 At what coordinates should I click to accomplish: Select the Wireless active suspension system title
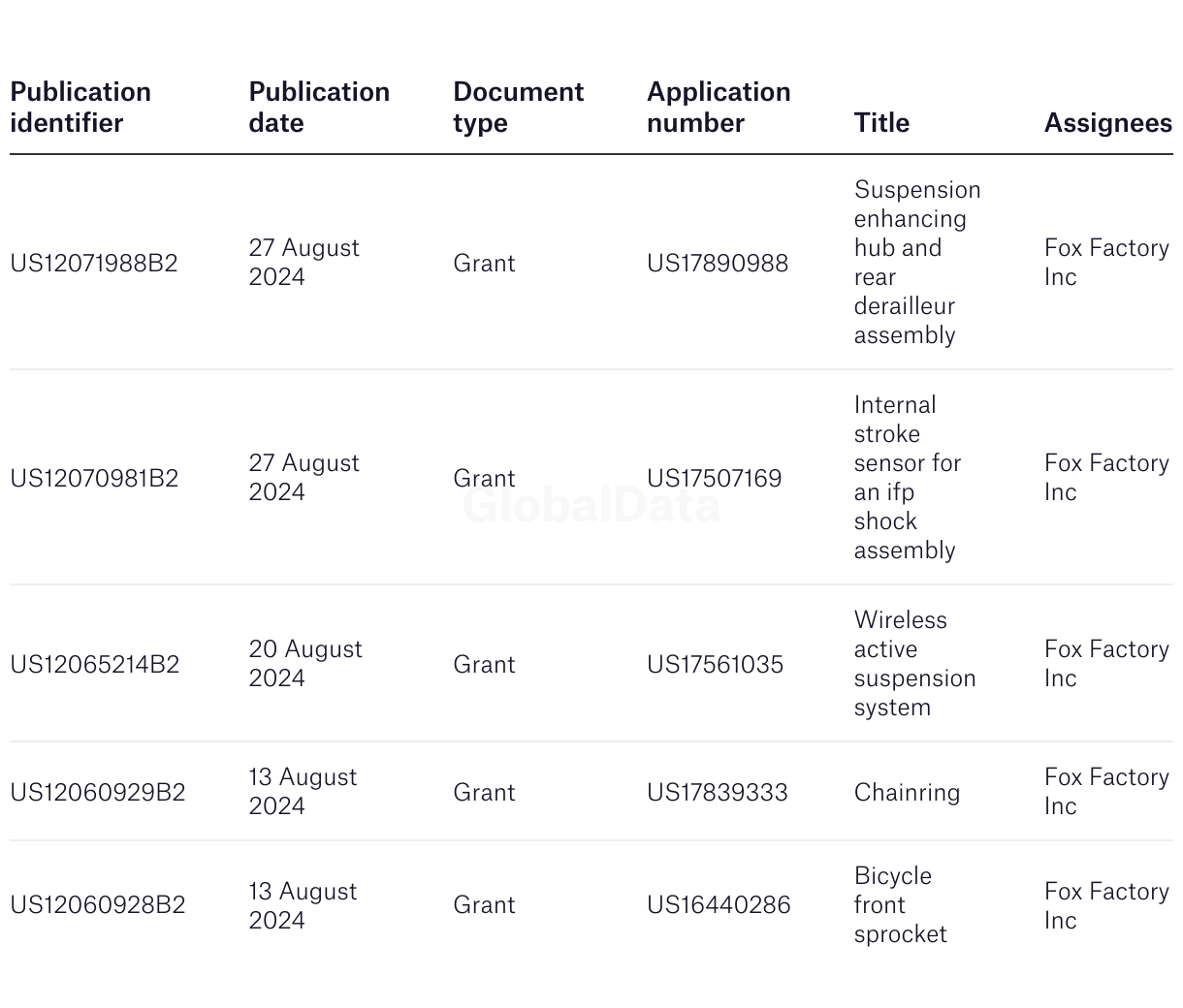coord(914,664)
